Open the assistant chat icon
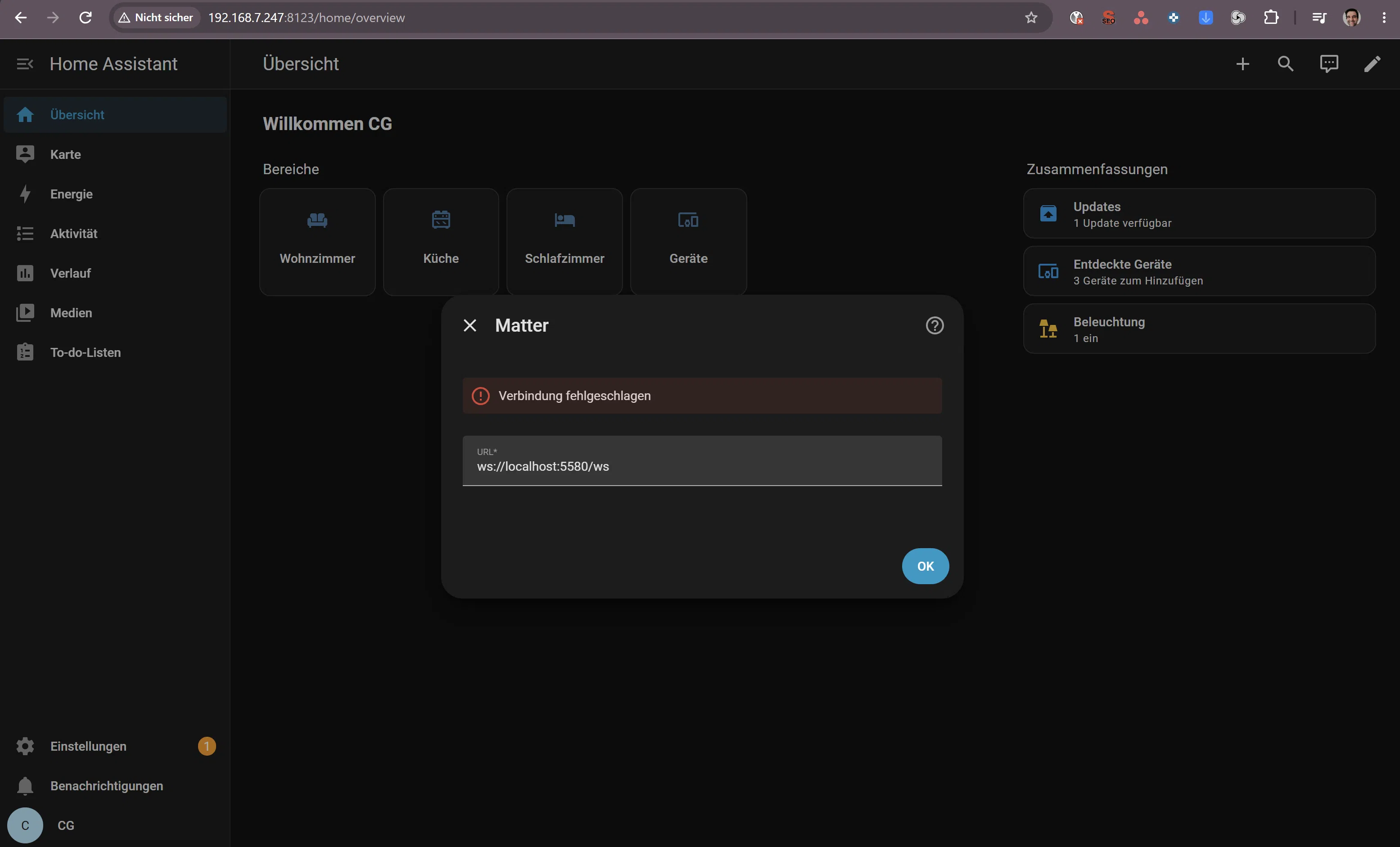This screenshot has height=847, width=1400. pos(1329,63)
